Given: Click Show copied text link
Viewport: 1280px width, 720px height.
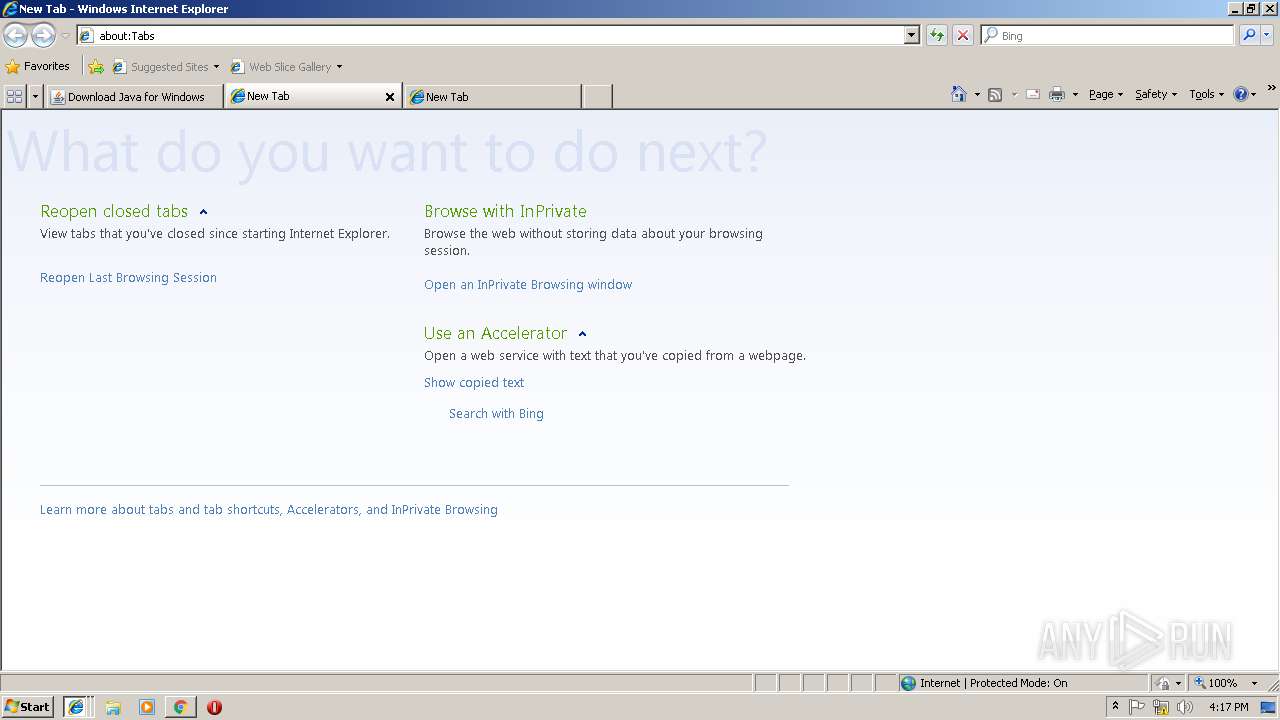Looking at the screenshot, I should point(474,383).
